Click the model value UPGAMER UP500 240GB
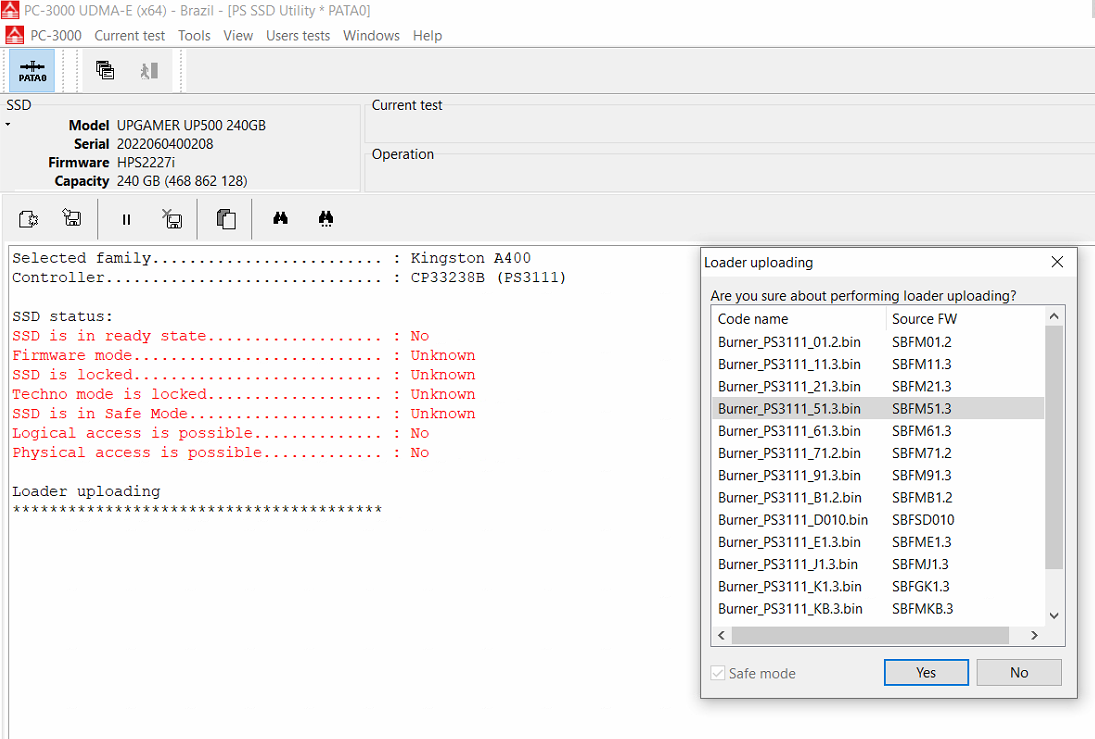 pyautogui.click(x=191, y=126)
